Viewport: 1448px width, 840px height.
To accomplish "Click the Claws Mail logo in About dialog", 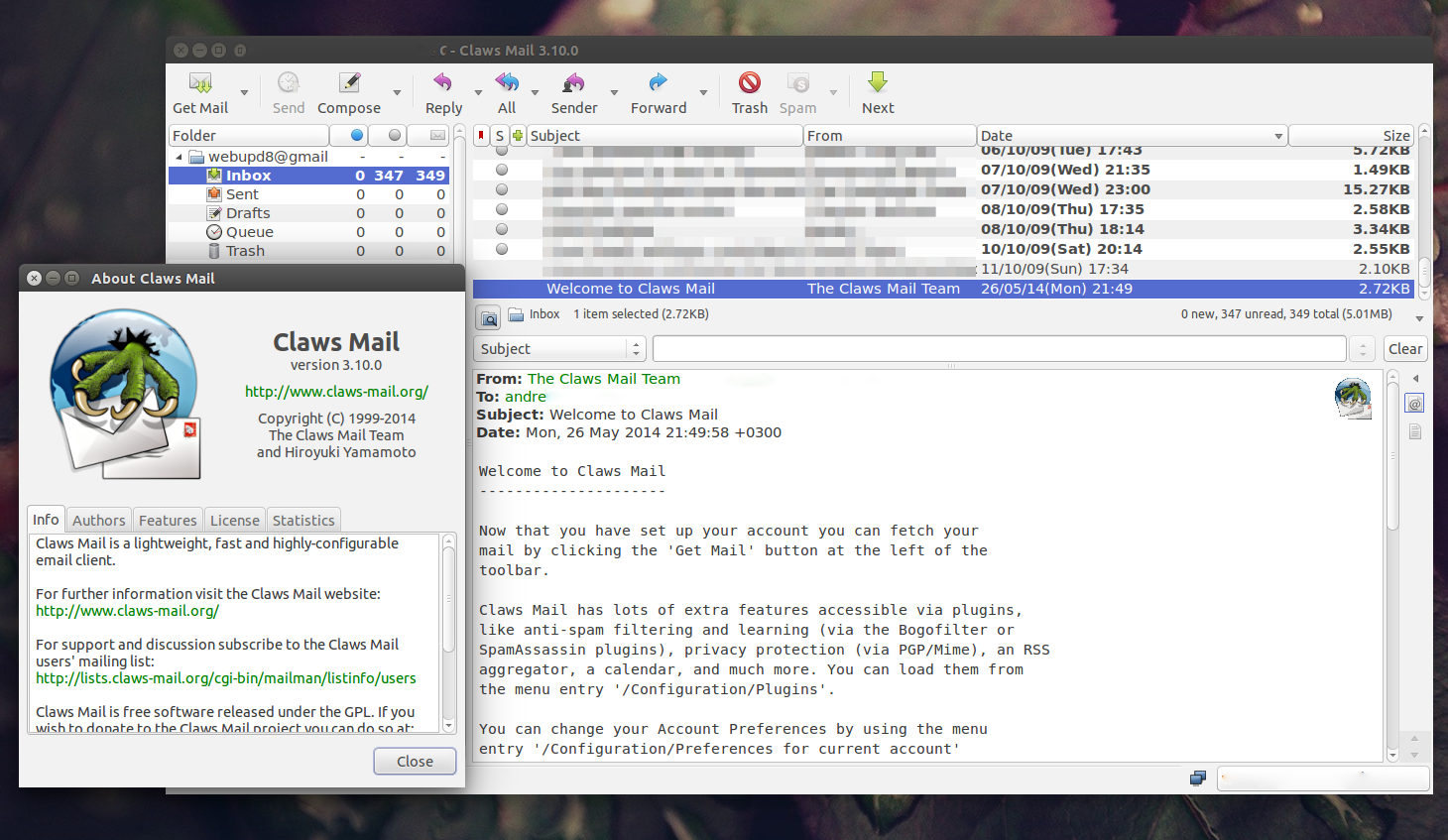I will click(x=125, y=394).
